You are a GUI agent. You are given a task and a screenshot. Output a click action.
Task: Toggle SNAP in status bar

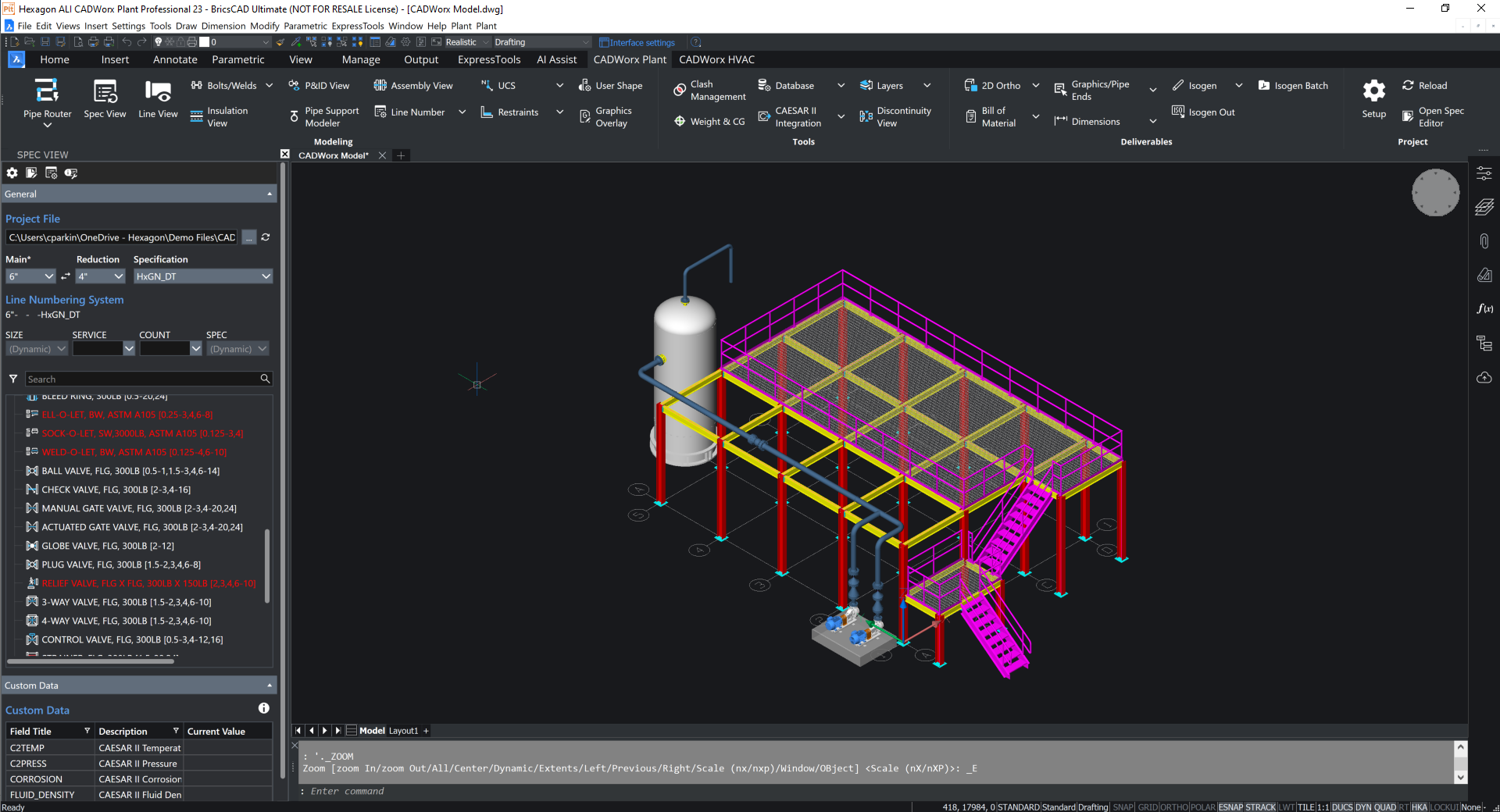click(1123, 807)
